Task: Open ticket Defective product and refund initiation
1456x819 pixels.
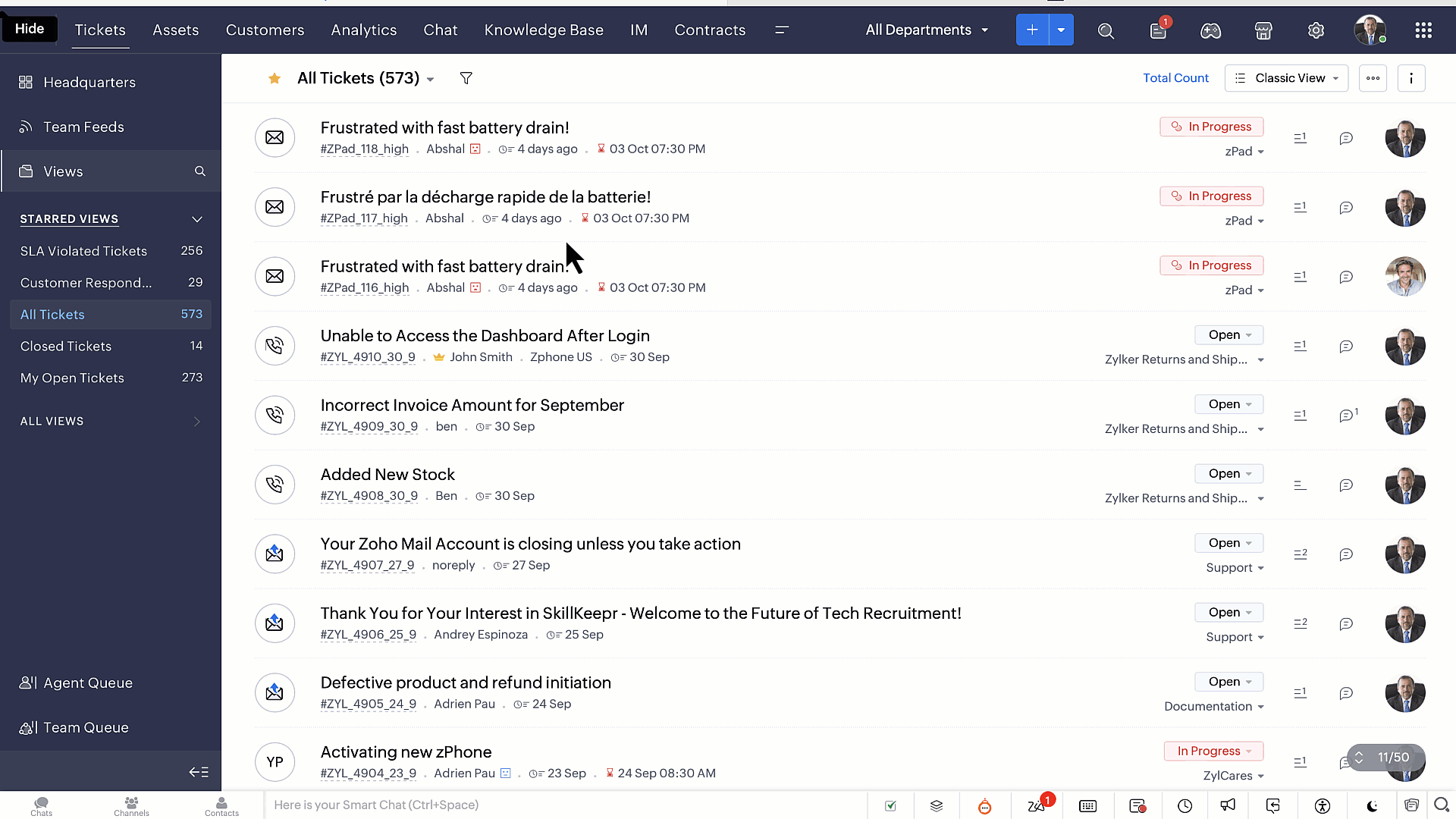Action: coord(466,682)
